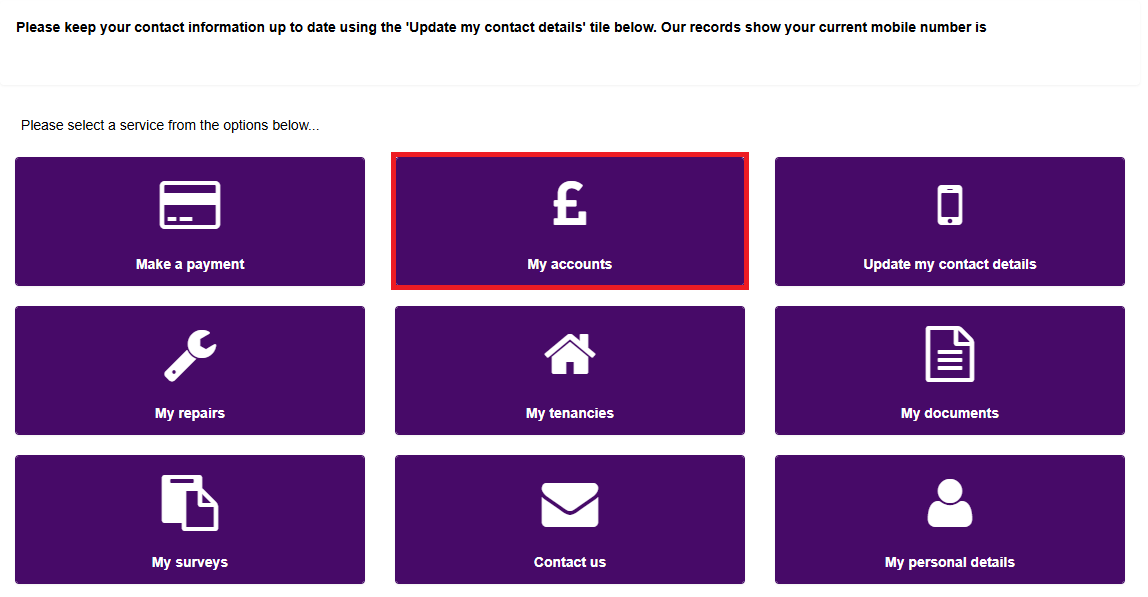Viewport: 1148px width, 597px height.
Task: Select the credit card icon for payments
Action: 190,203
